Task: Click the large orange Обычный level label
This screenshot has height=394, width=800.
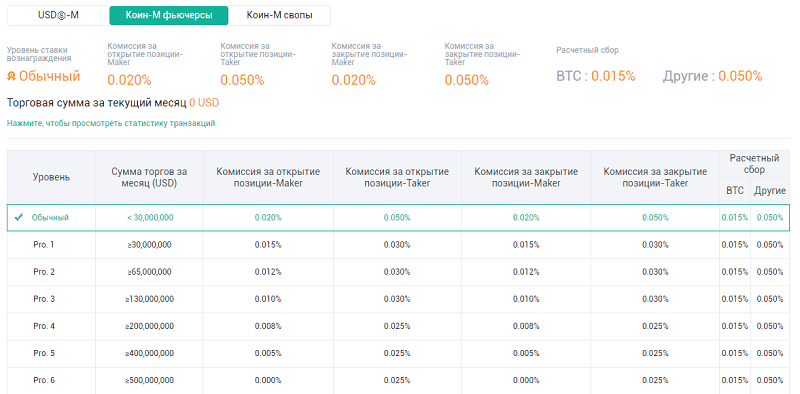Action: click(49, 77)
